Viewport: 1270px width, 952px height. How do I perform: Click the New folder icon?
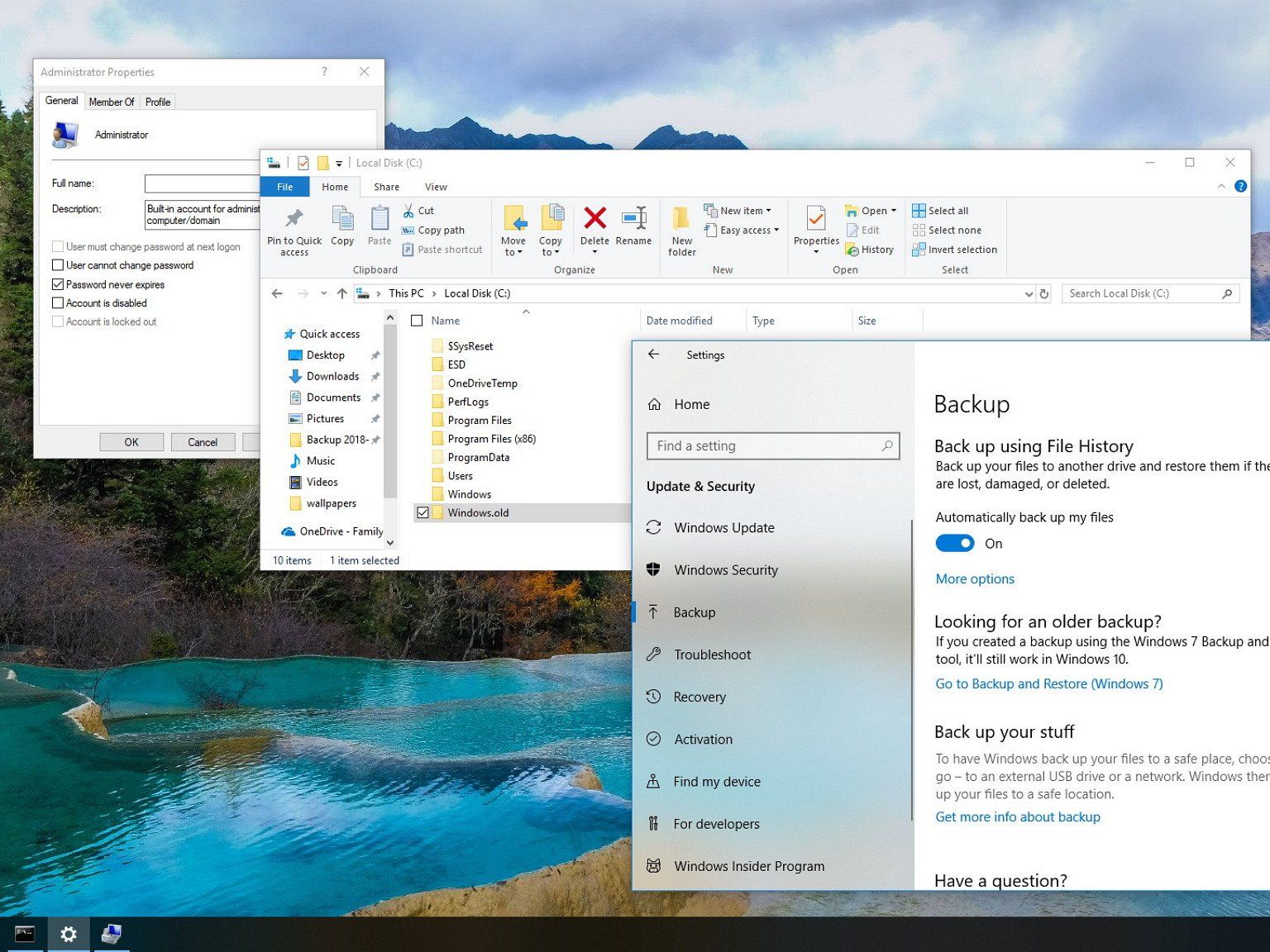680,218
